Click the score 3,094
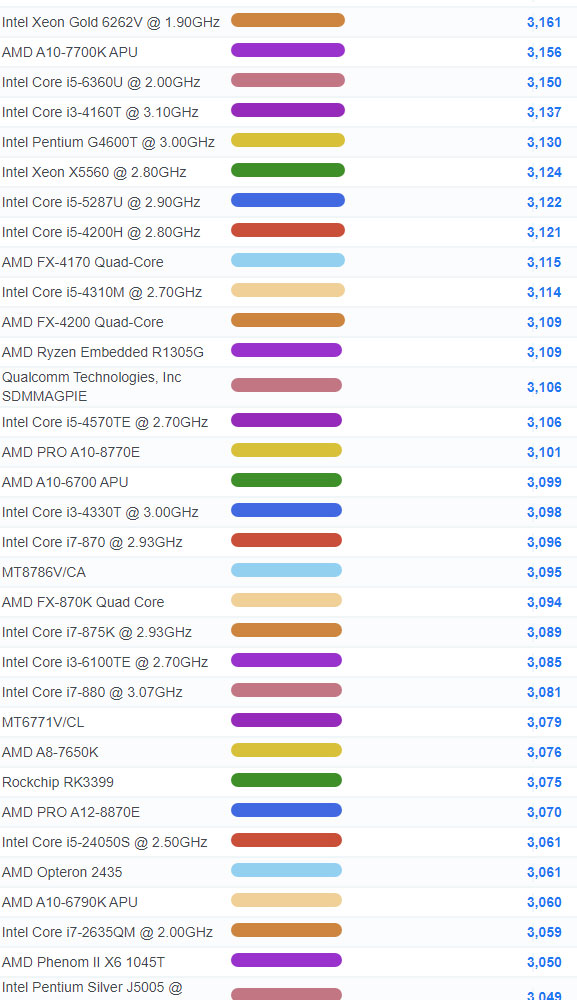 544,602
